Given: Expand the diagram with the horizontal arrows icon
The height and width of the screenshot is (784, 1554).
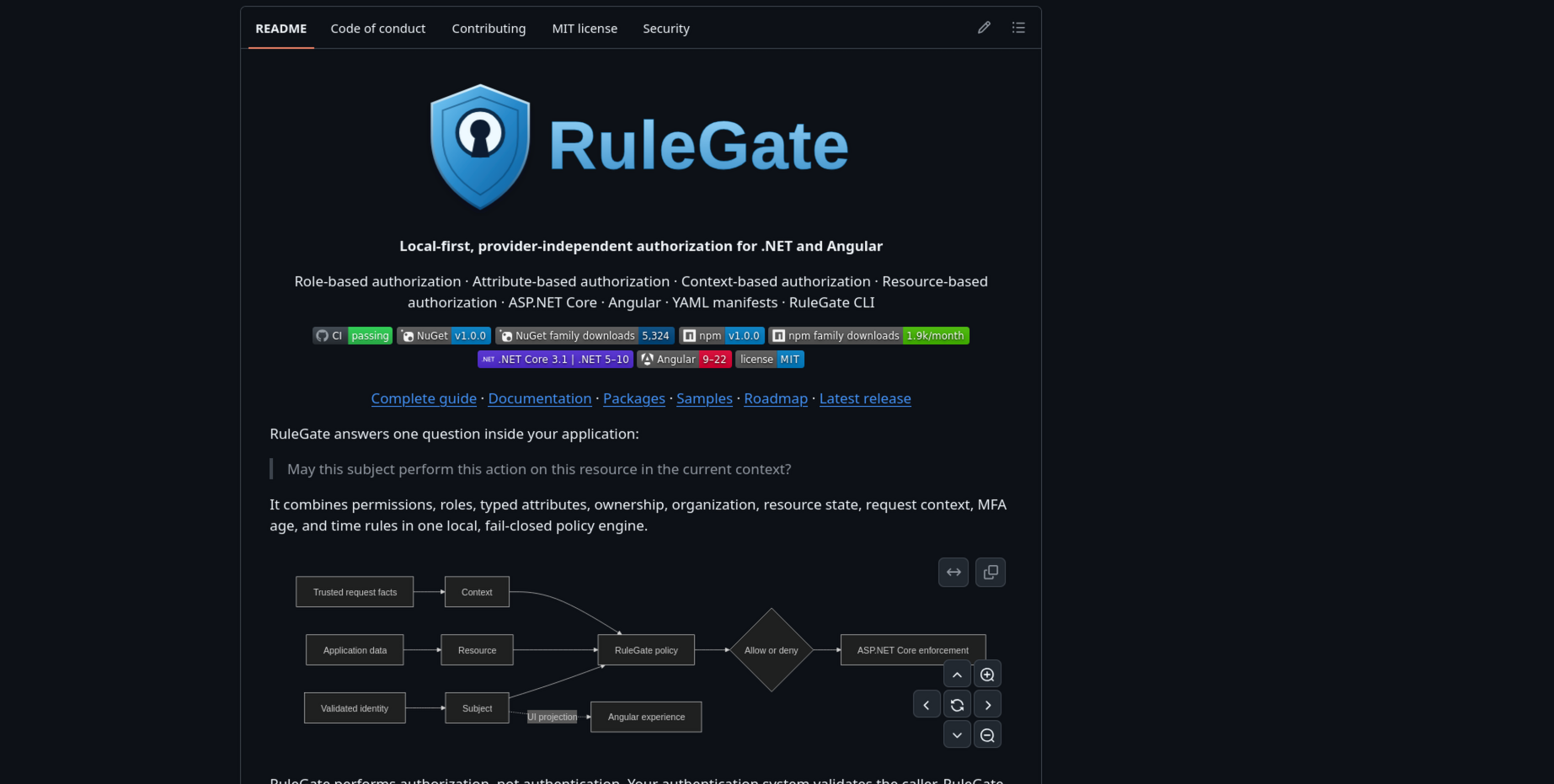Looking at the screenshot, I should tap(953, 573).
